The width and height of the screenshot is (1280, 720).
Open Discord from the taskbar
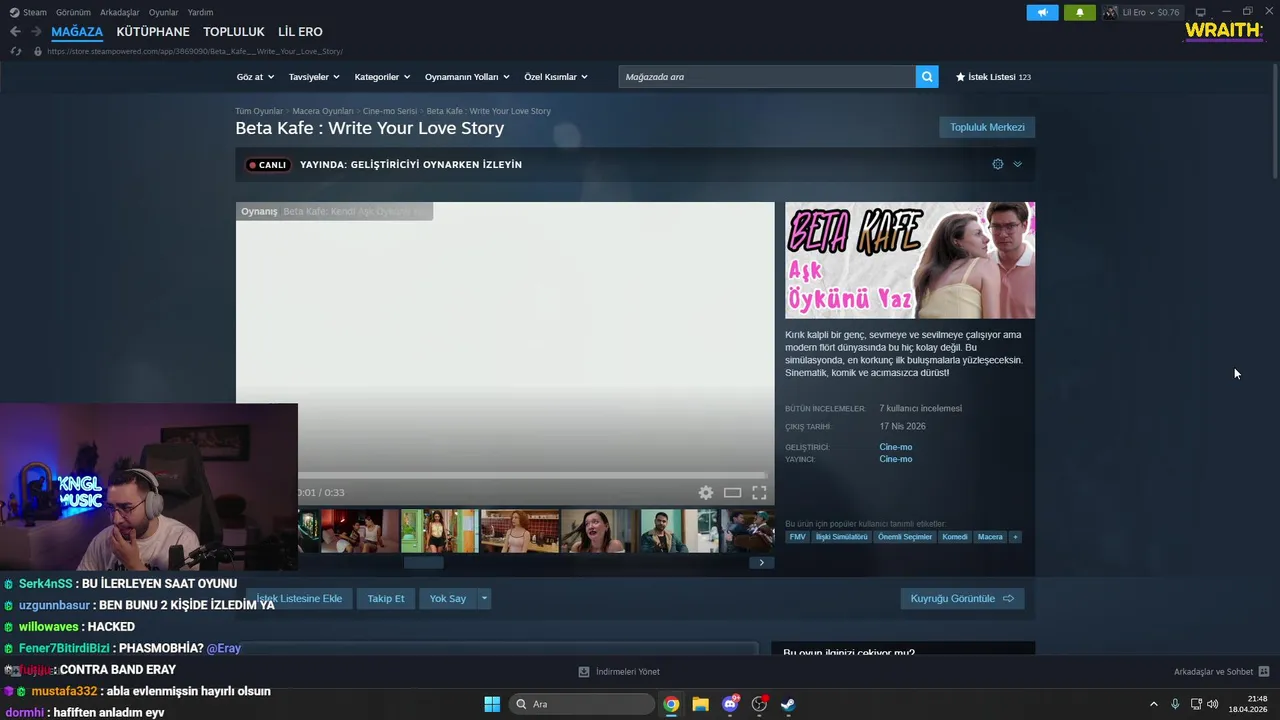point(730,704)
